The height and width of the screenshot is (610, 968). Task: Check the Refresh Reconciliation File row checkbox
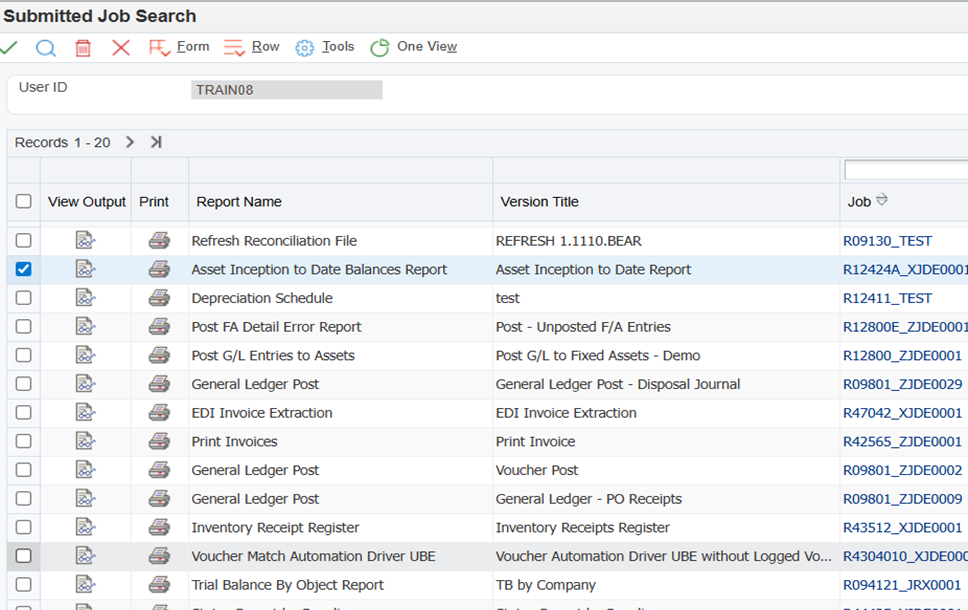pyautogui.click(x=24, y=241)
